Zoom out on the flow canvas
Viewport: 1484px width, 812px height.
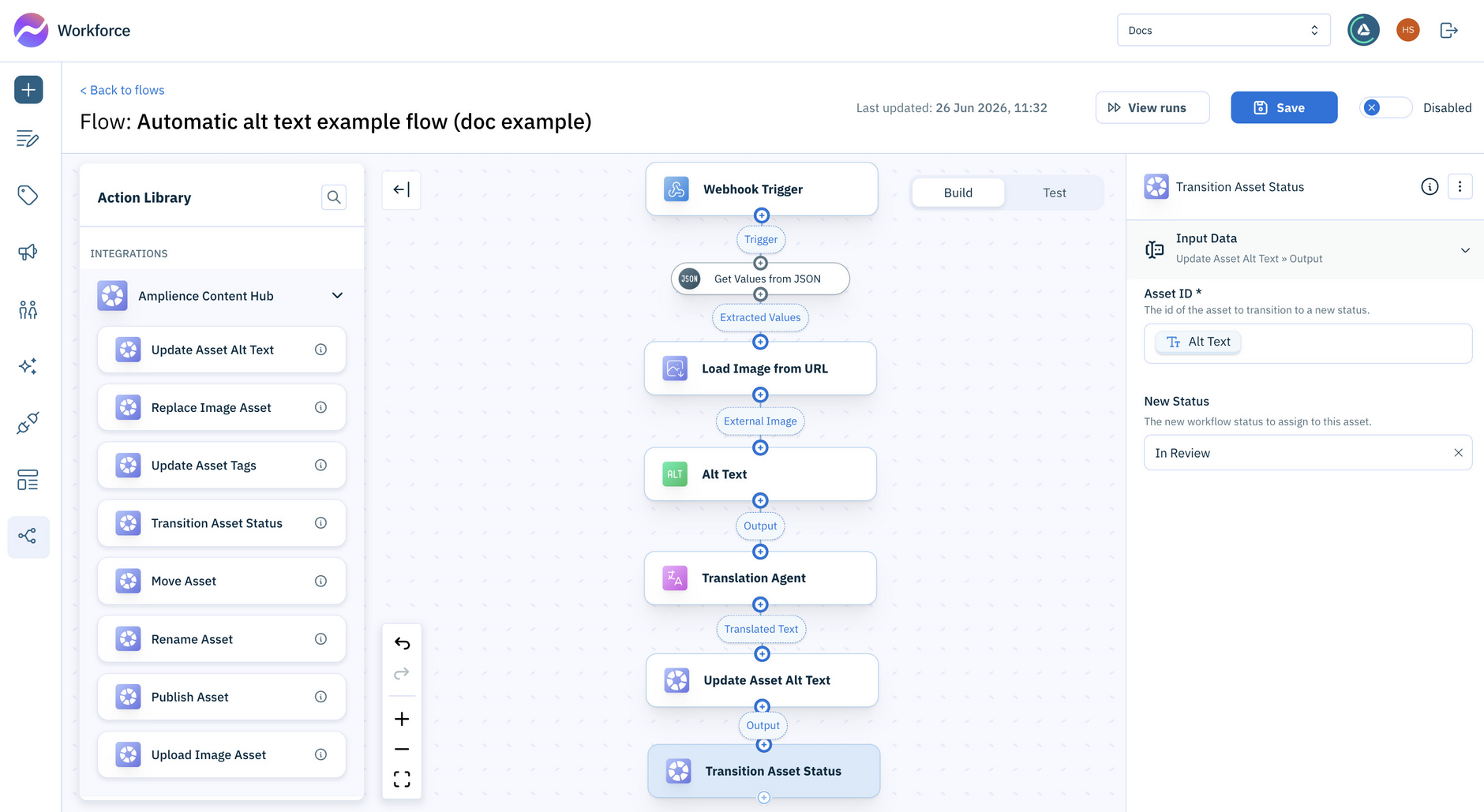[x=402, y=749]
